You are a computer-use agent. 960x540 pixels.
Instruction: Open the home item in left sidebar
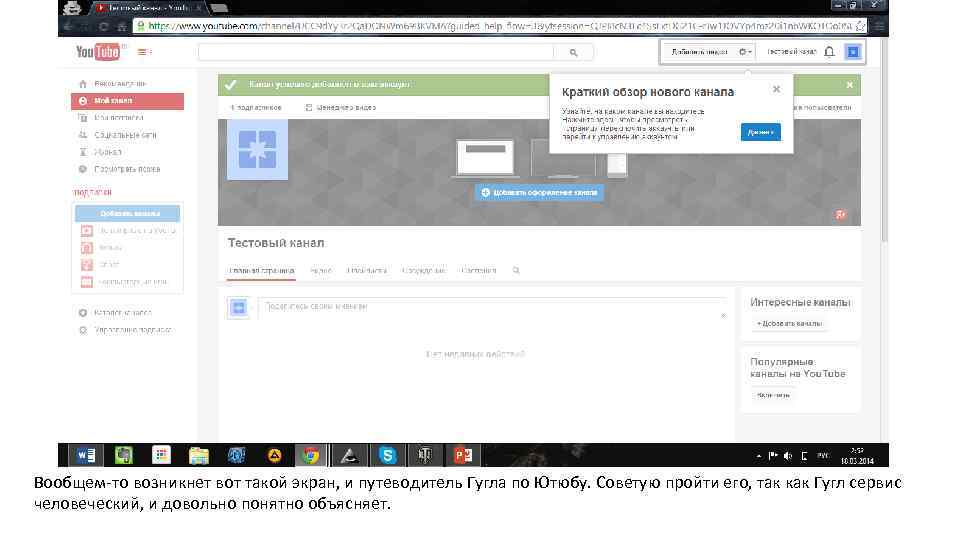(x=127, y=83)
